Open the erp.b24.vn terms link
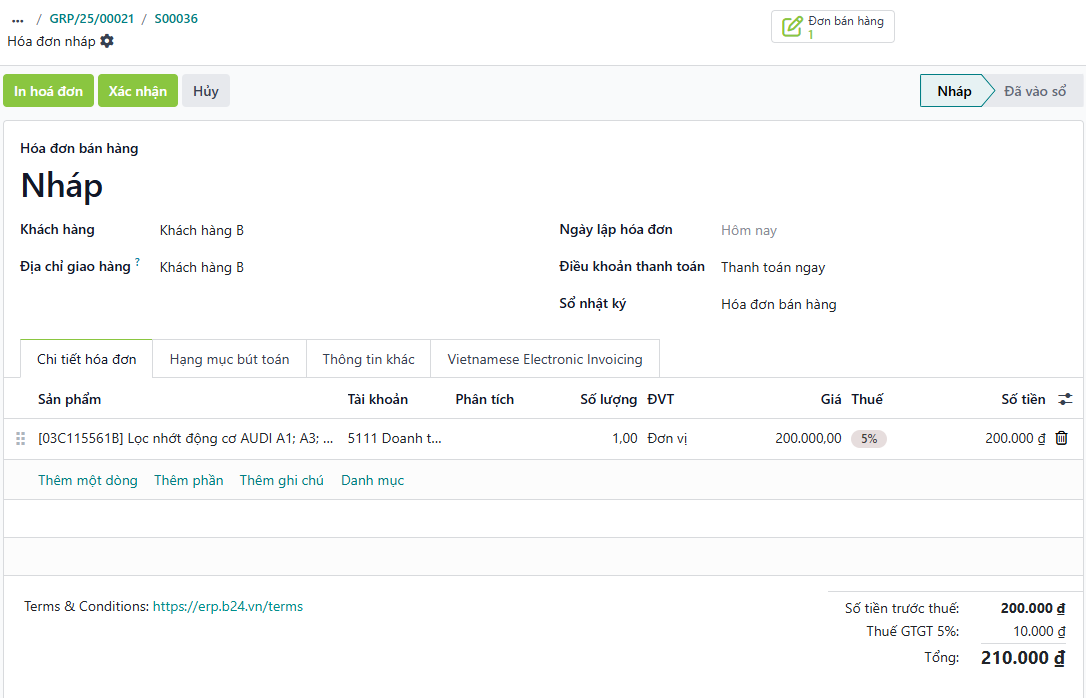Viewport: 1086px width, 698px height. pyautogui.click(x=227, y=606)
